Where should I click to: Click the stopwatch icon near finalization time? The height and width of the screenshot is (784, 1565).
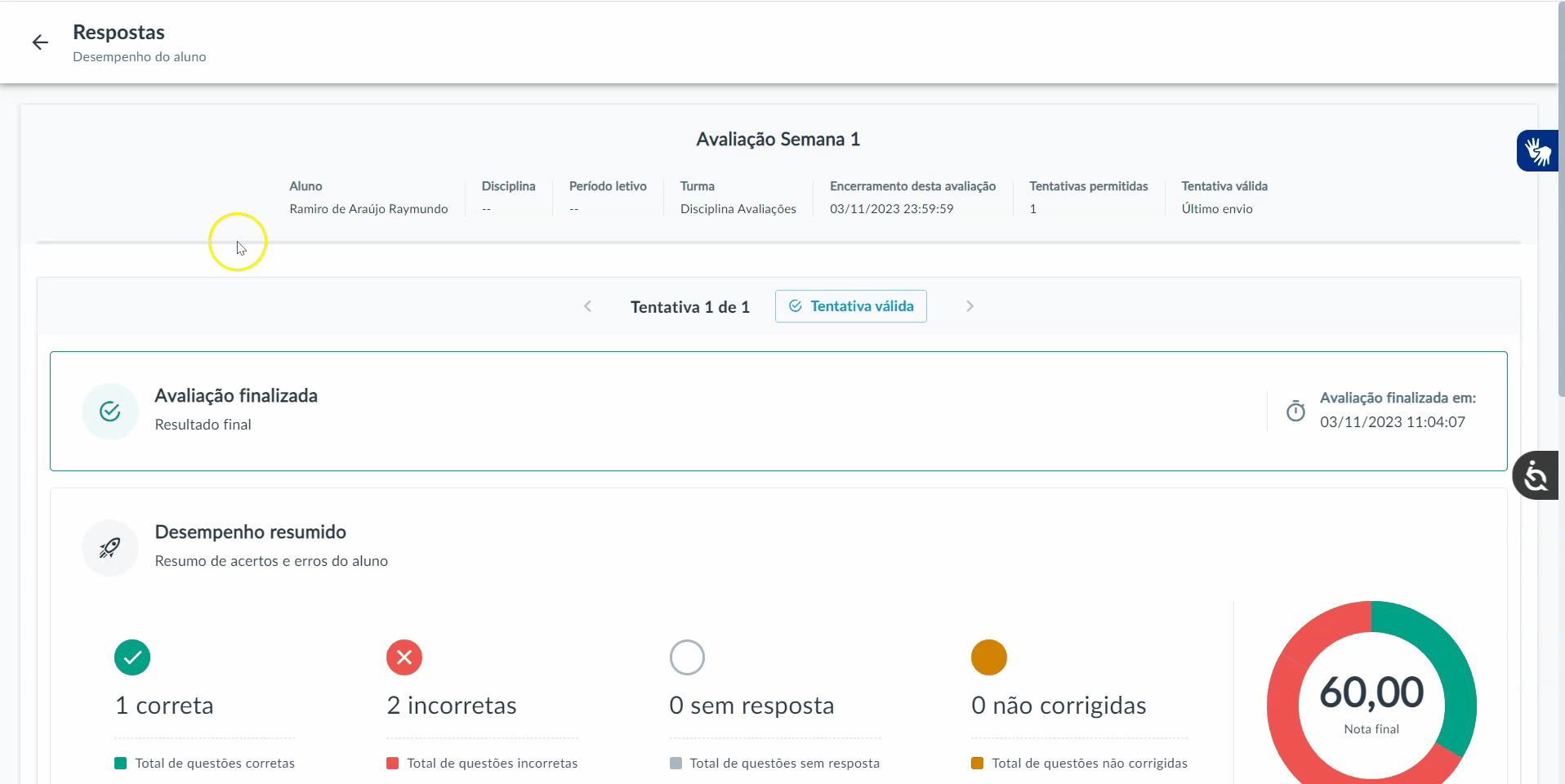(1295, 411)
